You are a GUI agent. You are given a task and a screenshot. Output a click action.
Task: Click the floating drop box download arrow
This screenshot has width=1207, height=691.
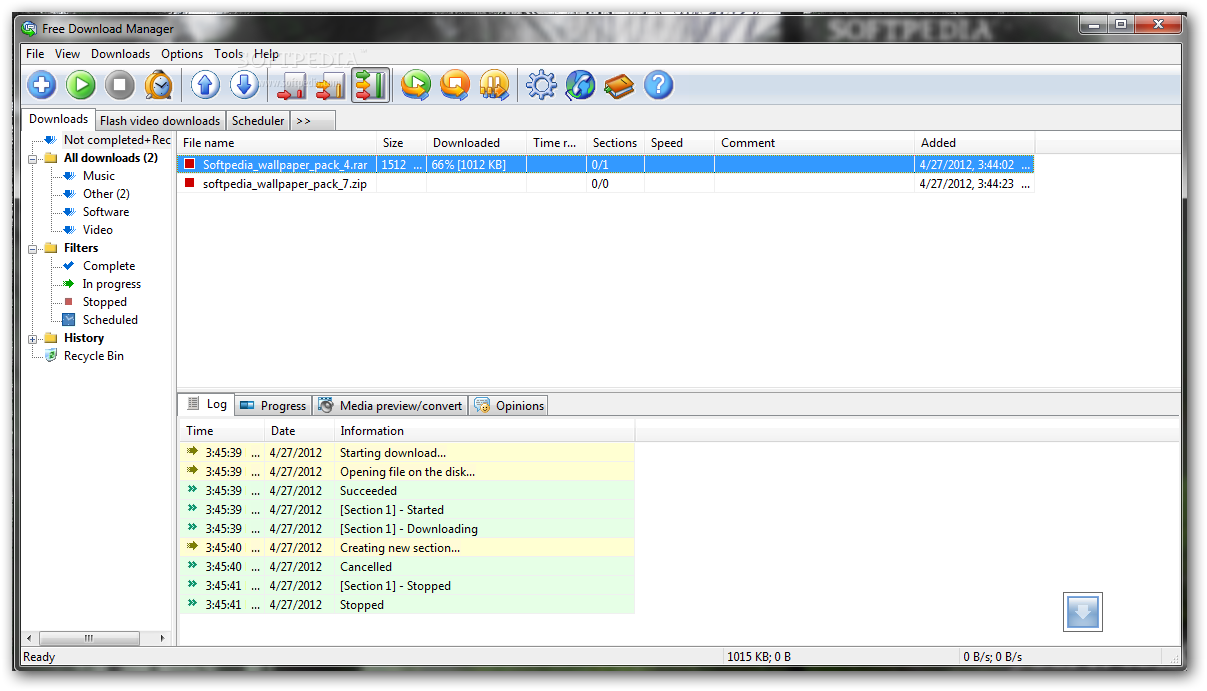[x=1082, y=612]
